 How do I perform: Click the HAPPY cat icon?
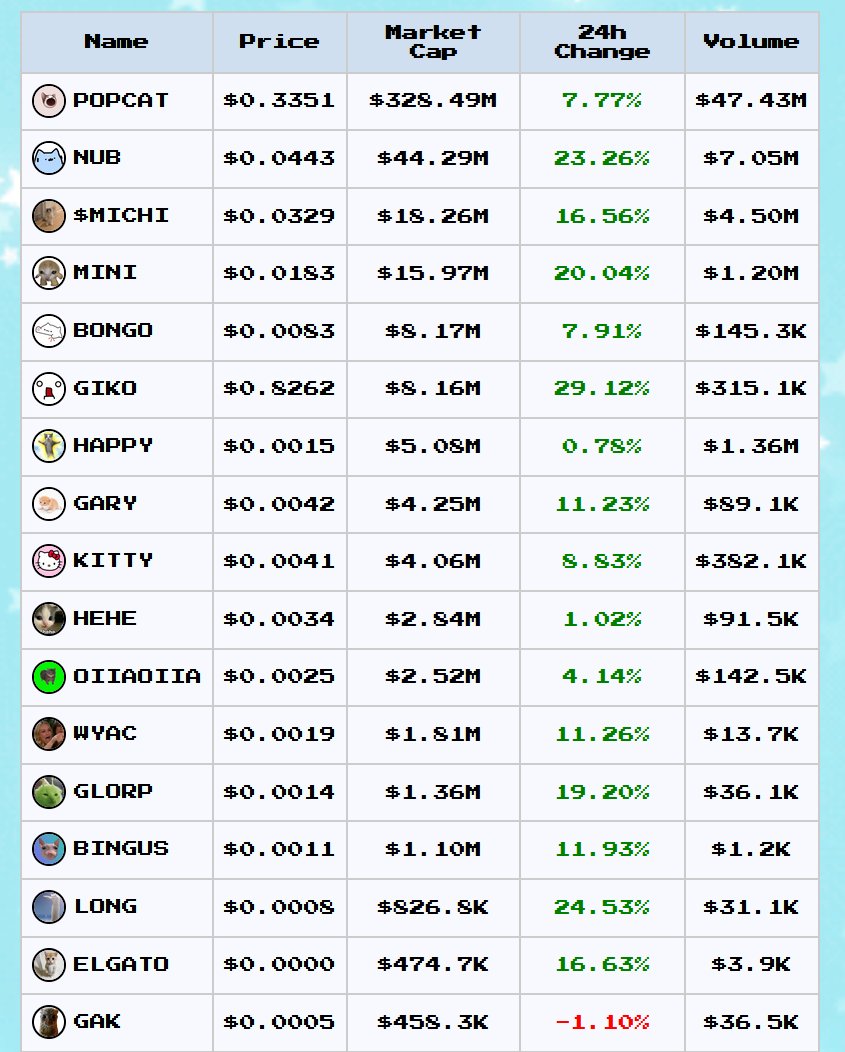pyautogui.click(x=49, y=446)
